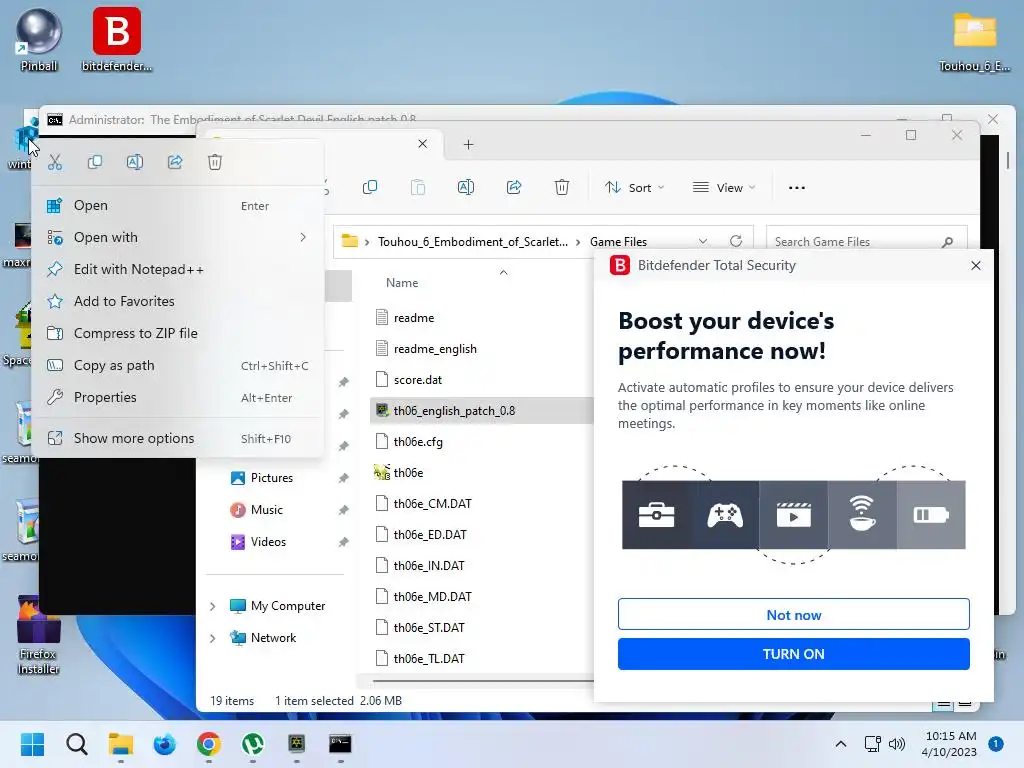Open taskbar Search
This screenshot has height=768, width=1024.
[76, 744]
